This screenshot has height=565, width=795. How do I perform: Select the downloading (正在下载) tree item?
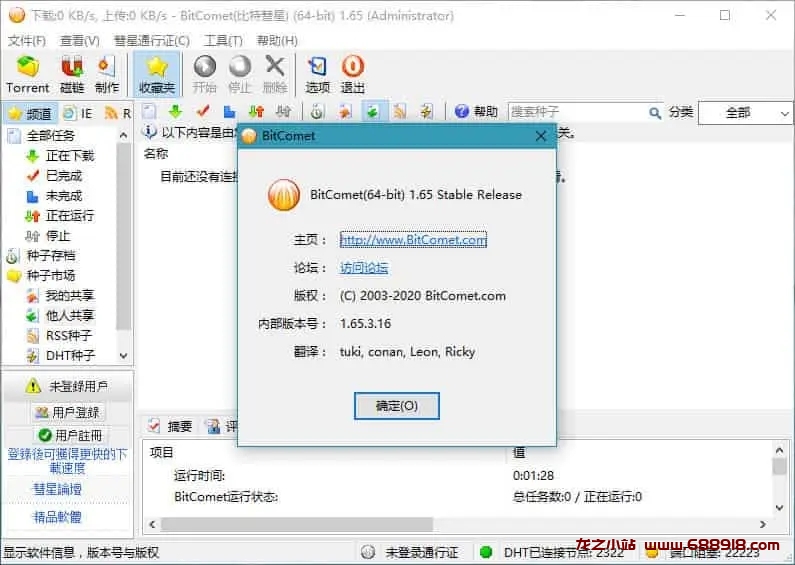[x=69, y=156]
